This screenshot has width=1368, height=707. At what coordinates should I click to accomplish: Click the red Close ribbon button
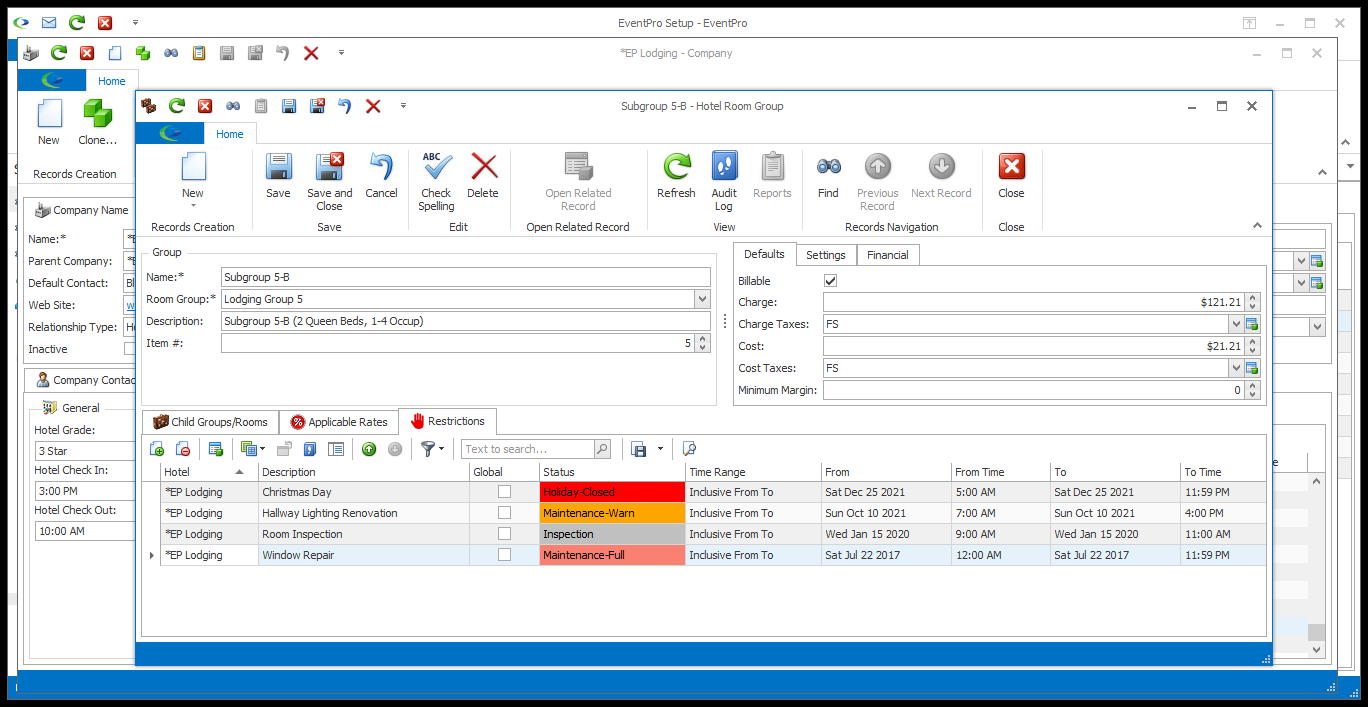pyautogui.click(x=1011, y=176)
